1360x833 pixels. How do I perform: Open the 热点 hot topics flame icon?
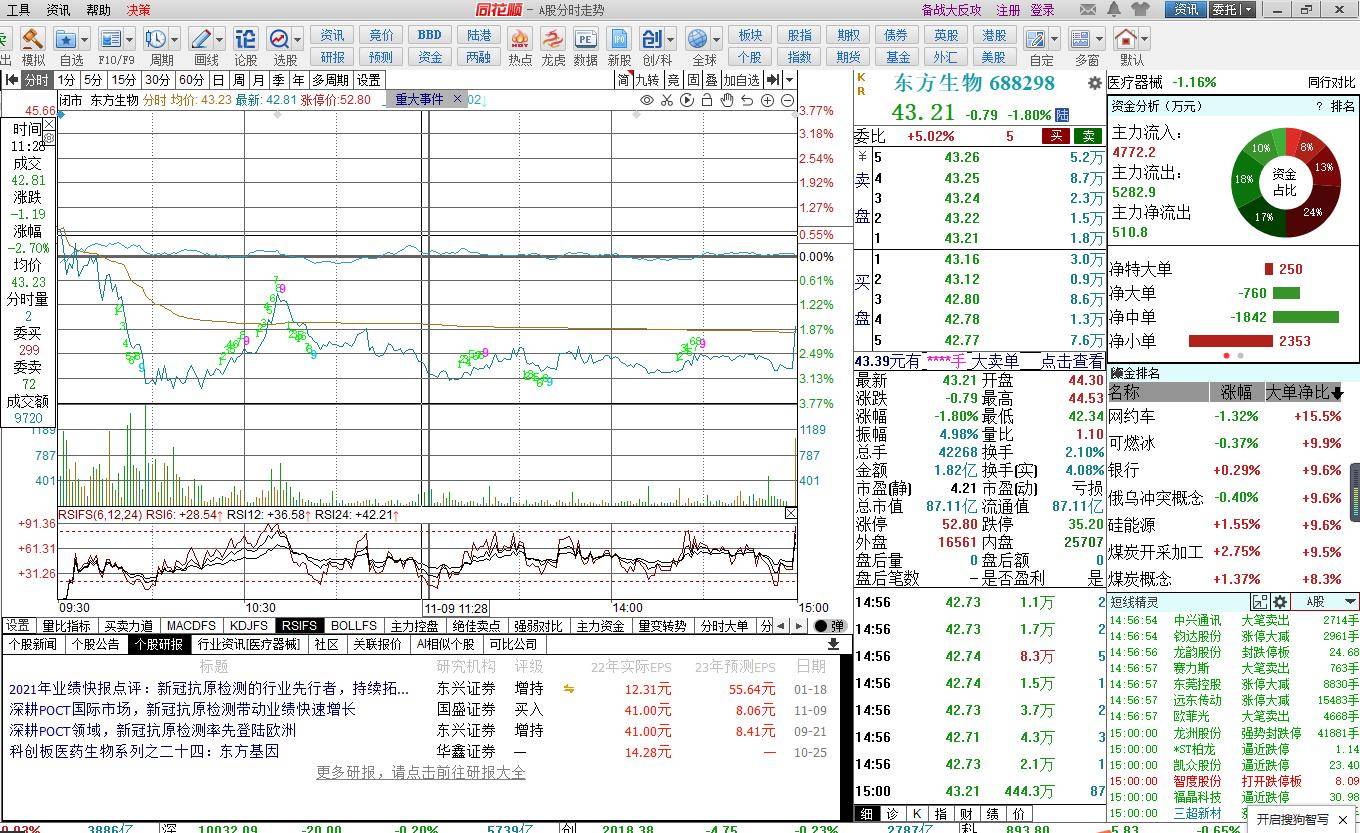point(520,39)
